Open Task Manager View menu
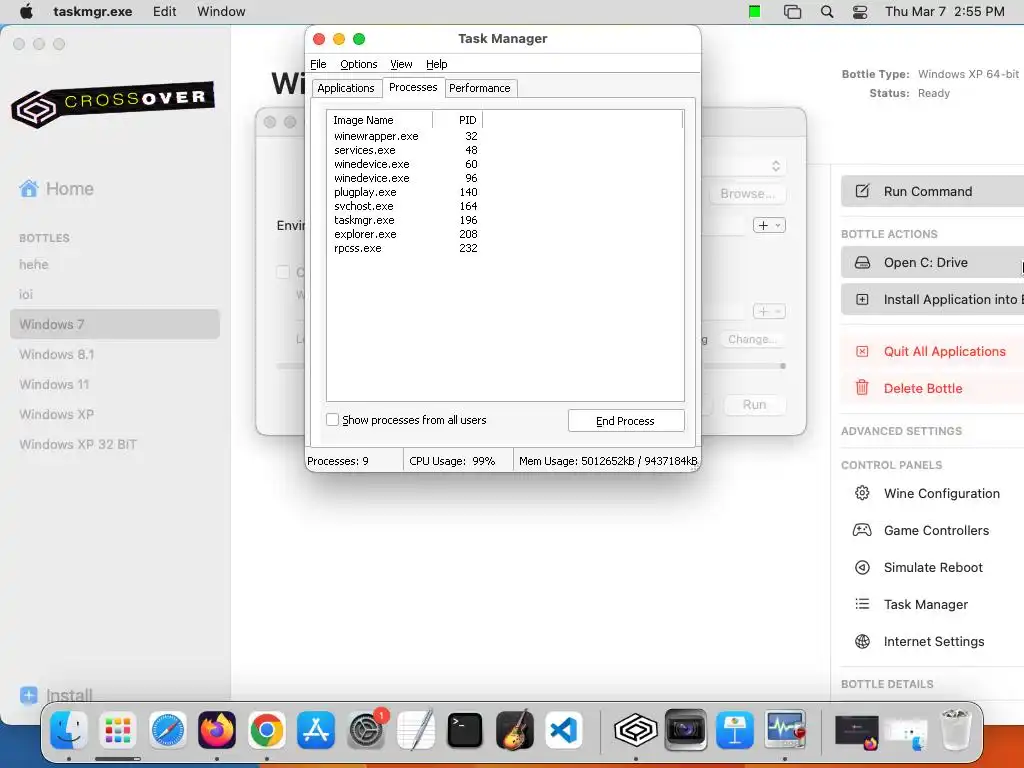1024x768 pixels. click(x=401, y=64)
